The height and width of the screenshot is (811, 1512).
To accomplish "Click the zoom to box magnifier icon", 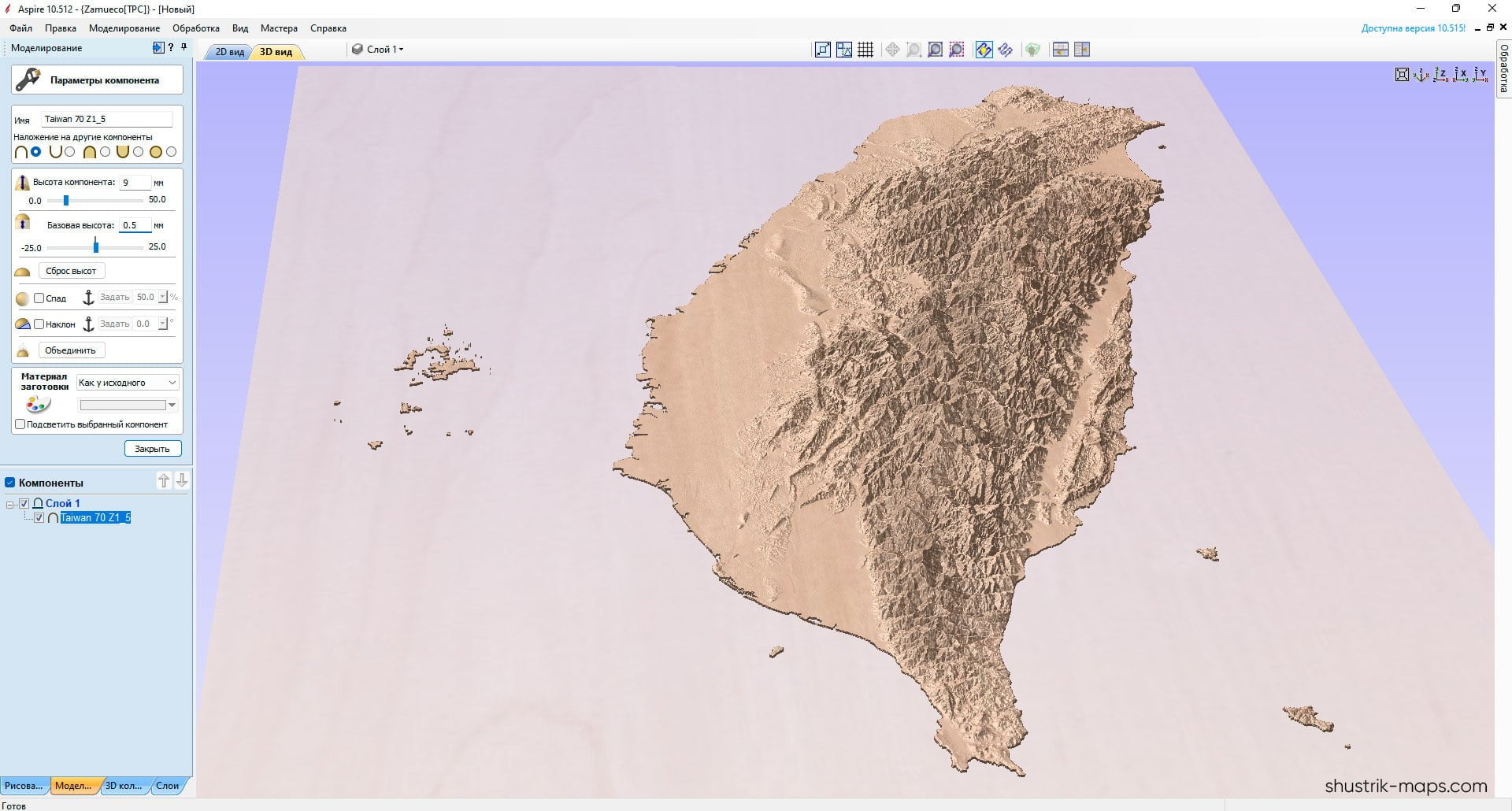I will 935,50.
